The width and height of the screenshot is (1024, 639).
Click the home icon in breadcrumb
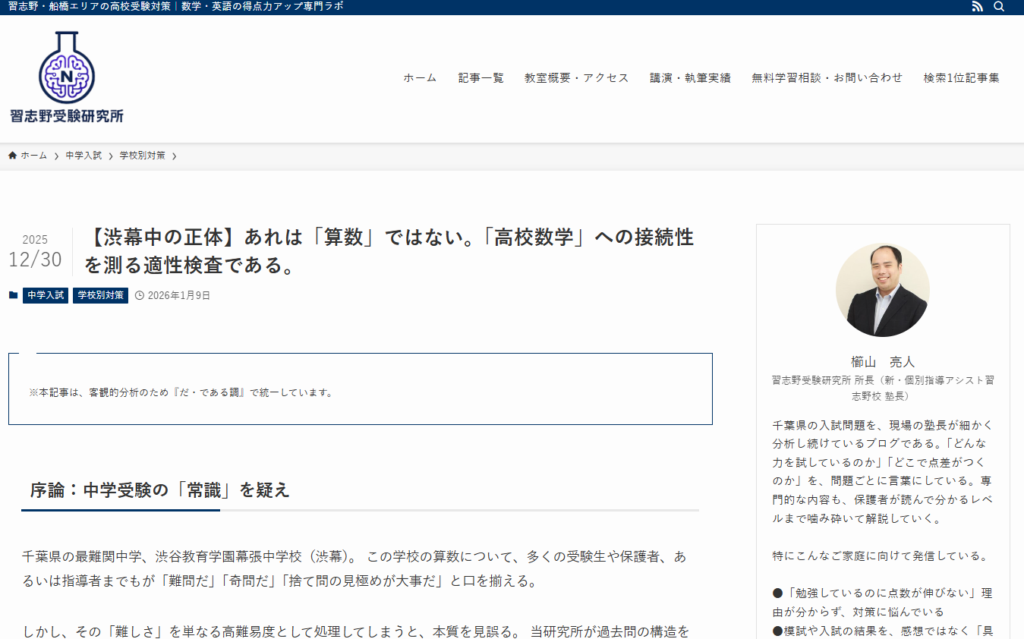tap(13, 156)
